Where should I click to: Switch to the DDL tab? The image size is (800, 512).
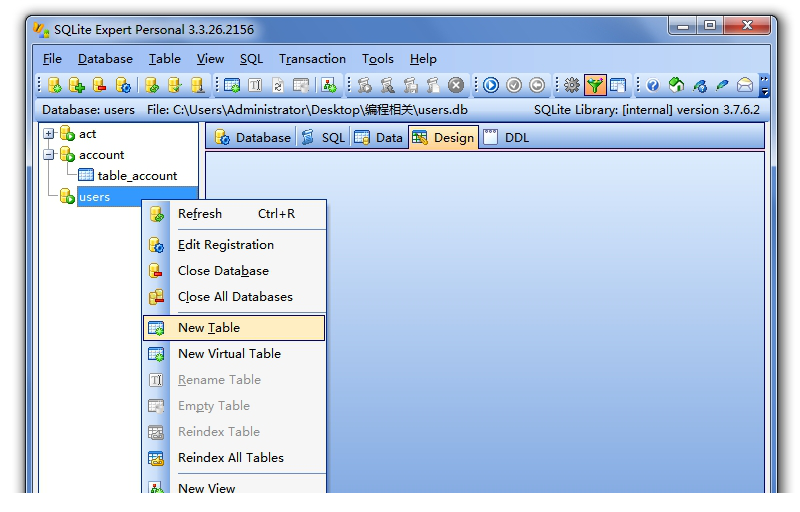[x=507, y=138]
